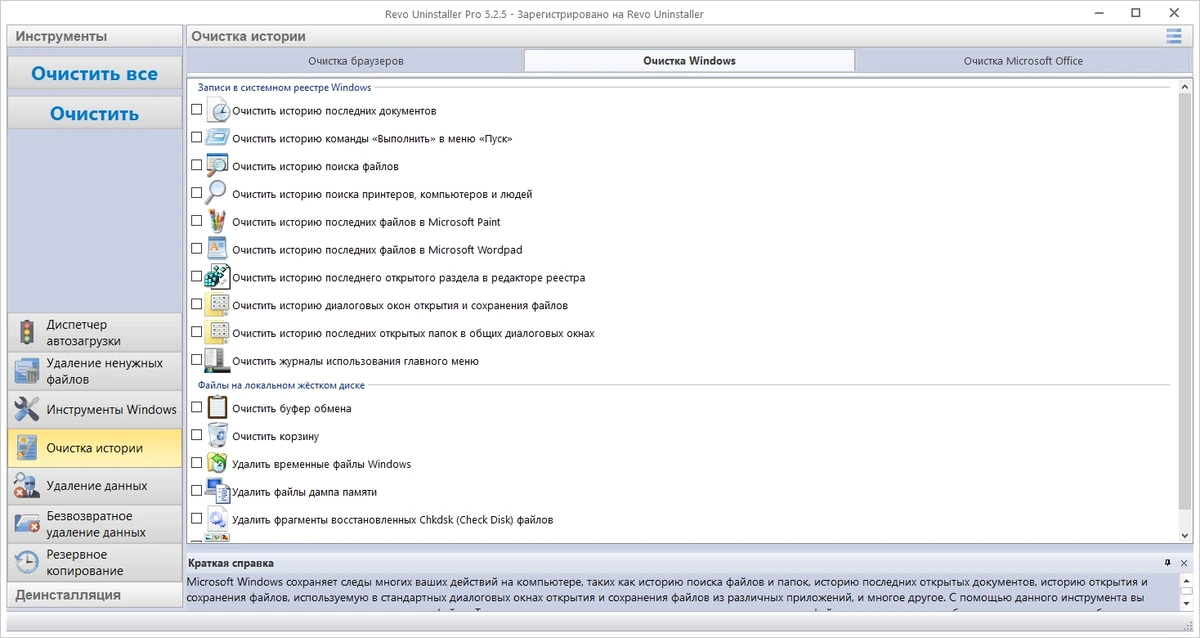Click the traffic light autorun manager icon
Screen dimensions: 1200x638
coord(27,333)
